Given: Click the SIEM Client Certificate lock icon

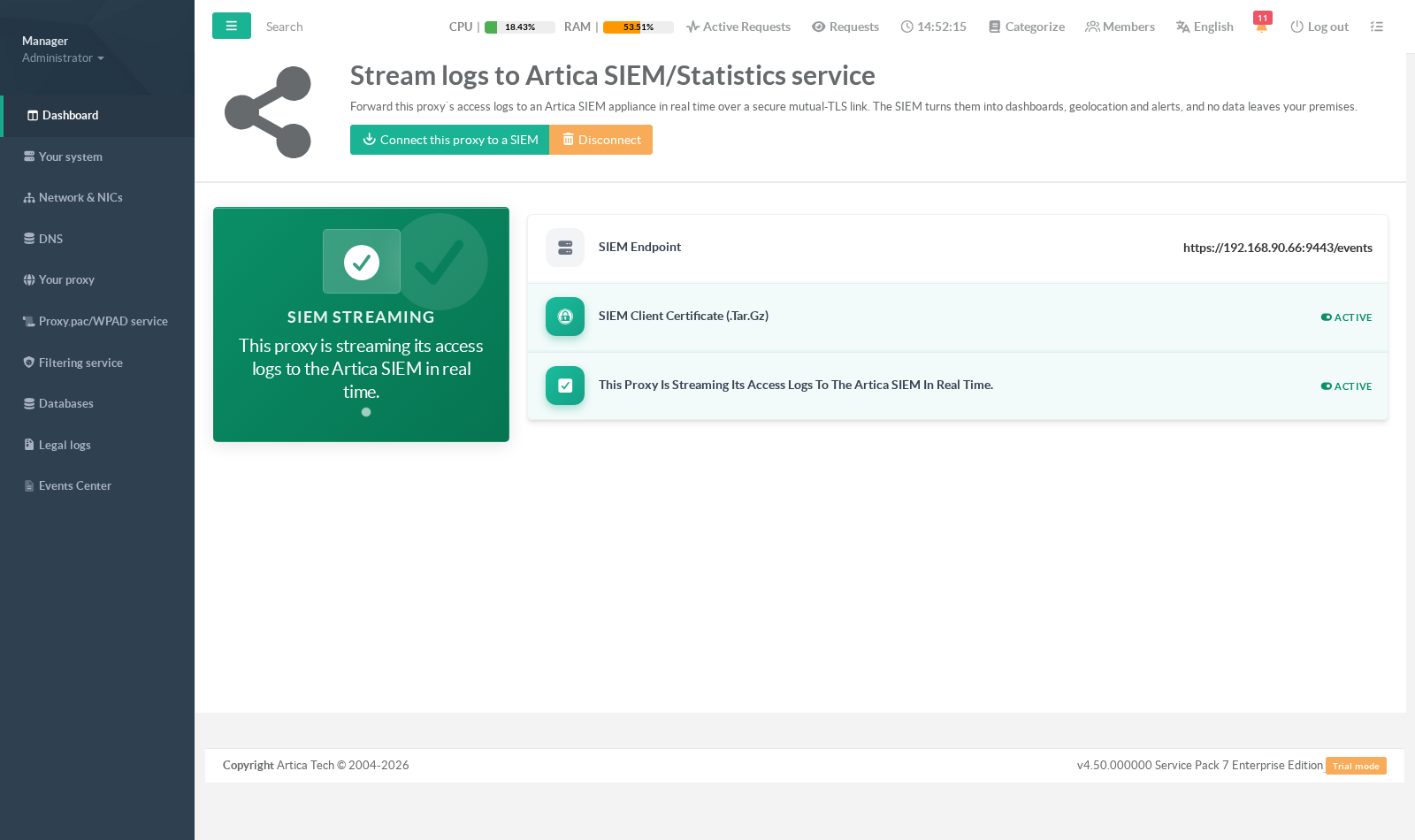Looking at the screenshot, I should pyautogui.click(x=565, y=317).
